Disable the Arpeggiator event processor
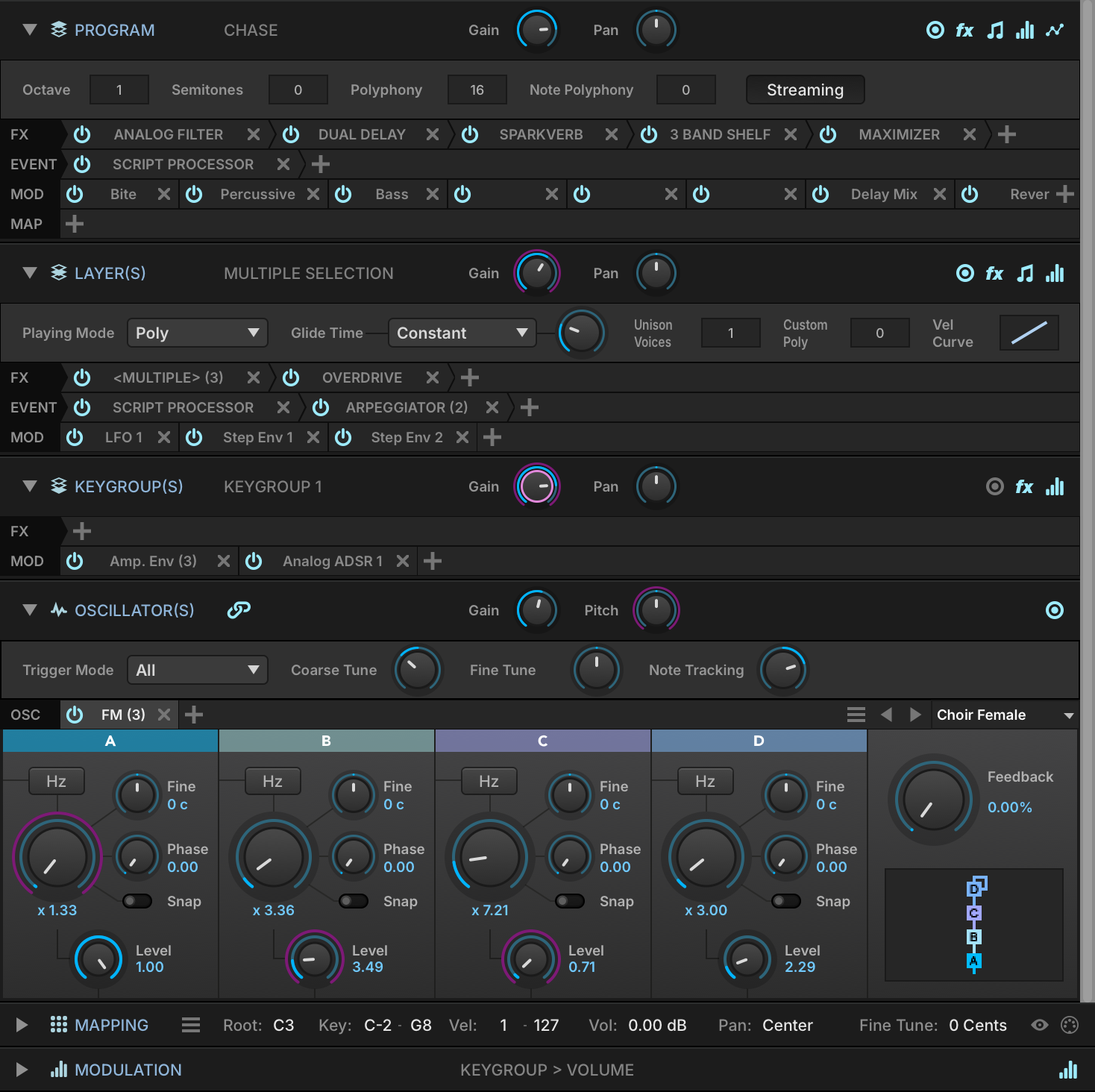Screen dimensions: 1095x1092 321,407
